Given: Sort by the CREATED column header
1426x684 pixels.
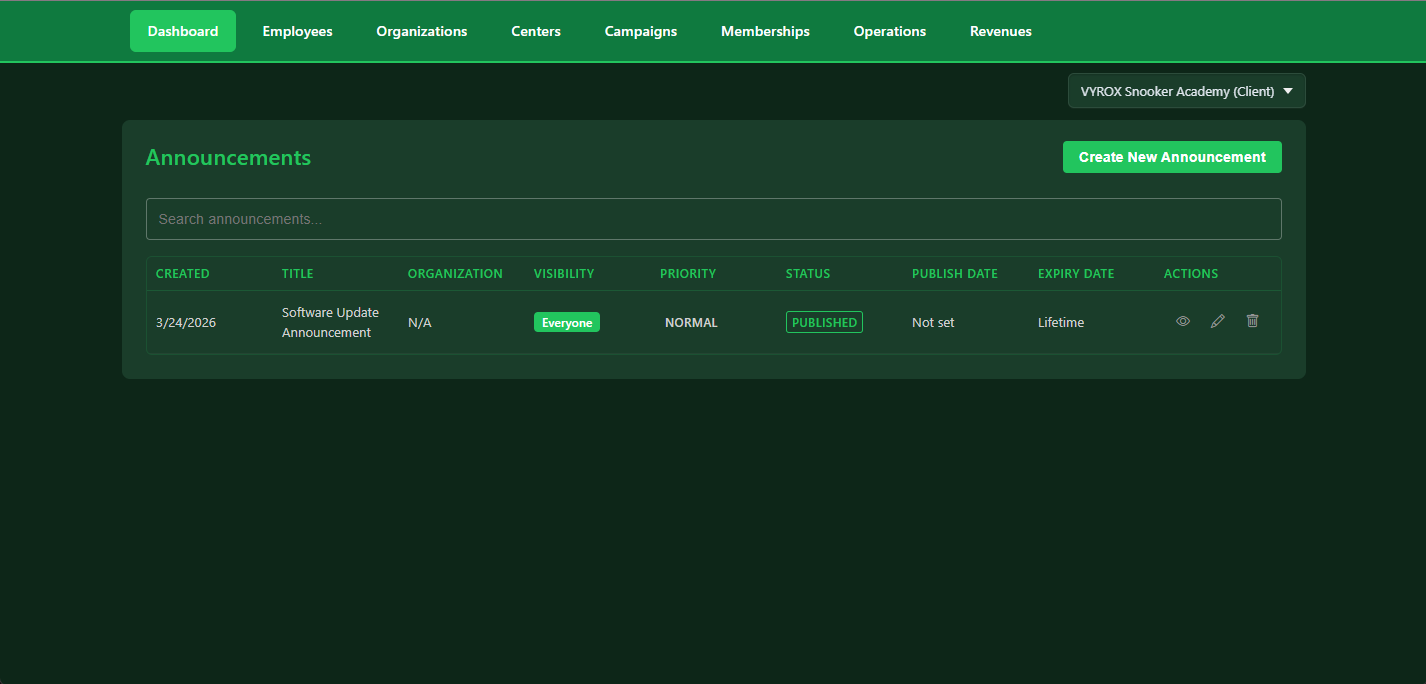Looking at the screenshot, I should (x=182, y=273).
